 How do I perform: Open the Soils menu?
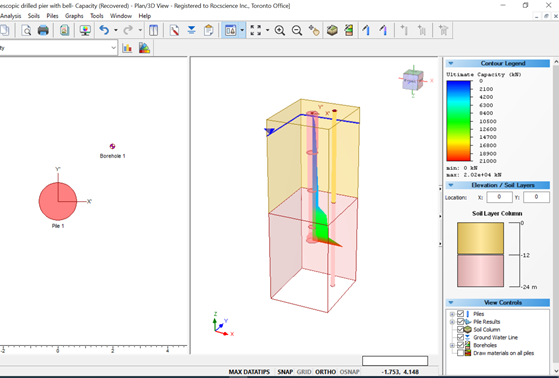(x=34, y=16)
